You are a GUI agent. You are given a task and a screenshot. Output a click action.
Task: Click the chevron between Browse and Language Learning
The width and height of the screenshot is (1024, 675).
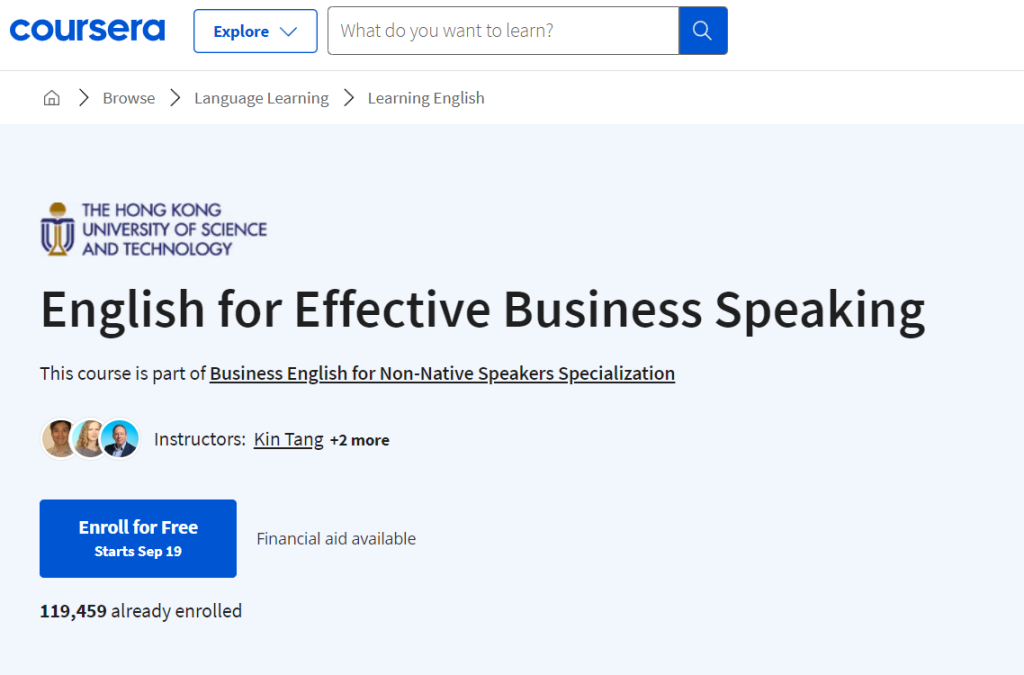pyautogui.click(x=175, y=98)
